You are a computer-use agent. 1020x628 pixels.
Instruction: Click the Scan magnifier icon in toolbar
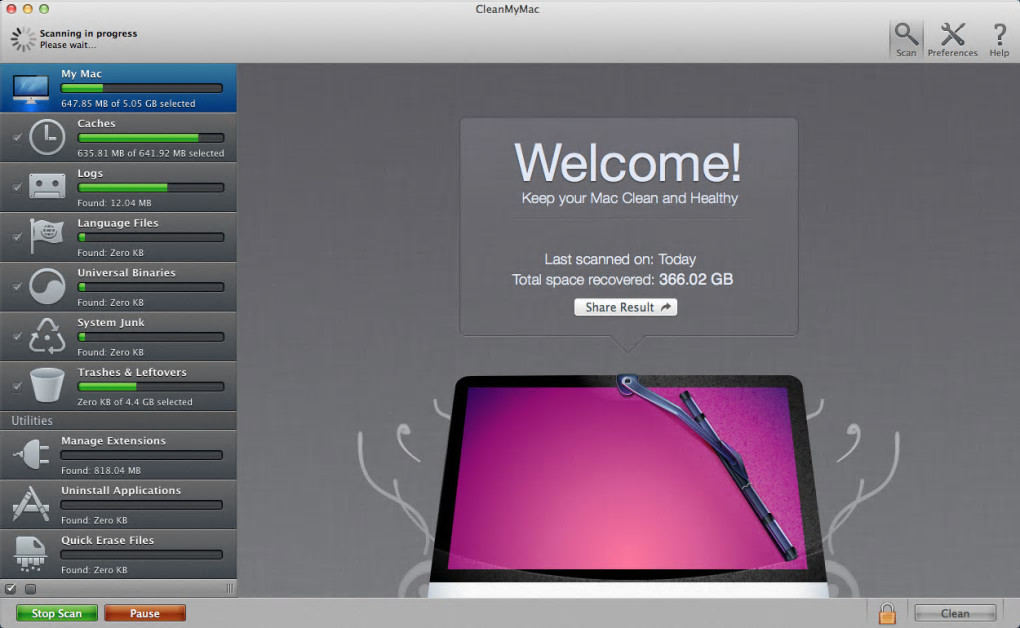click(906, 33)
